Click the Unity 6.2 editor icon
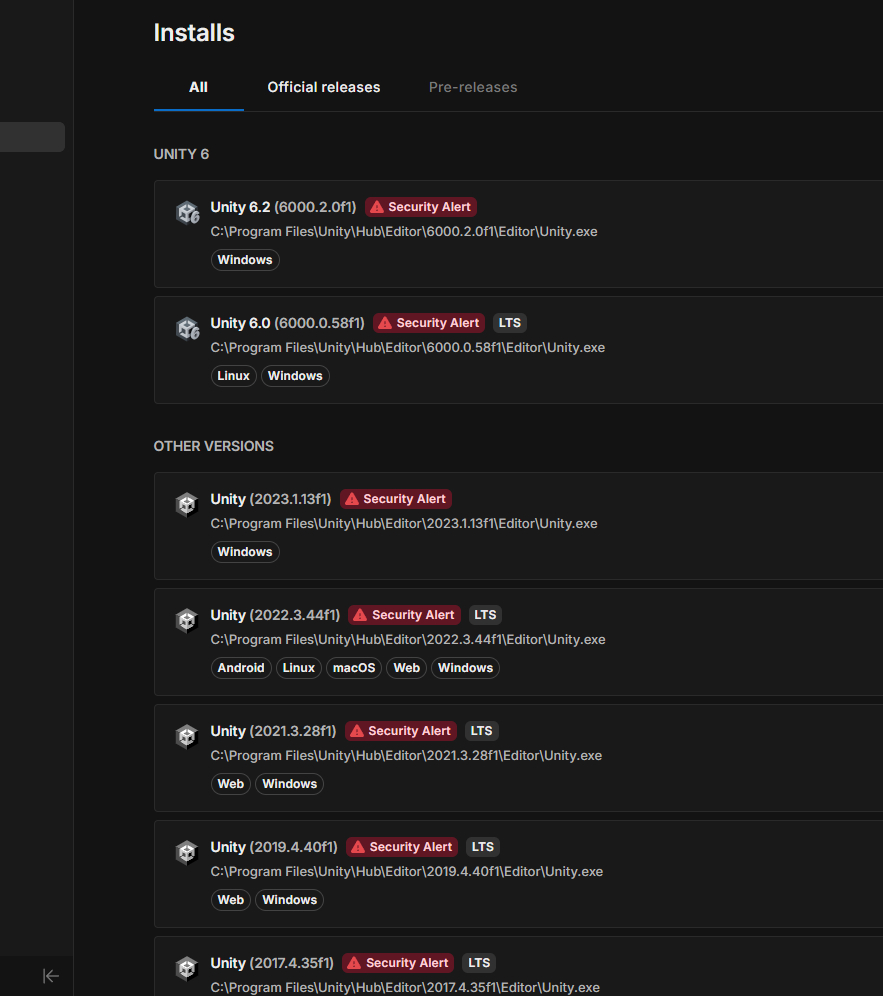This screenshot has width=883, height=996. coord(187,212)
